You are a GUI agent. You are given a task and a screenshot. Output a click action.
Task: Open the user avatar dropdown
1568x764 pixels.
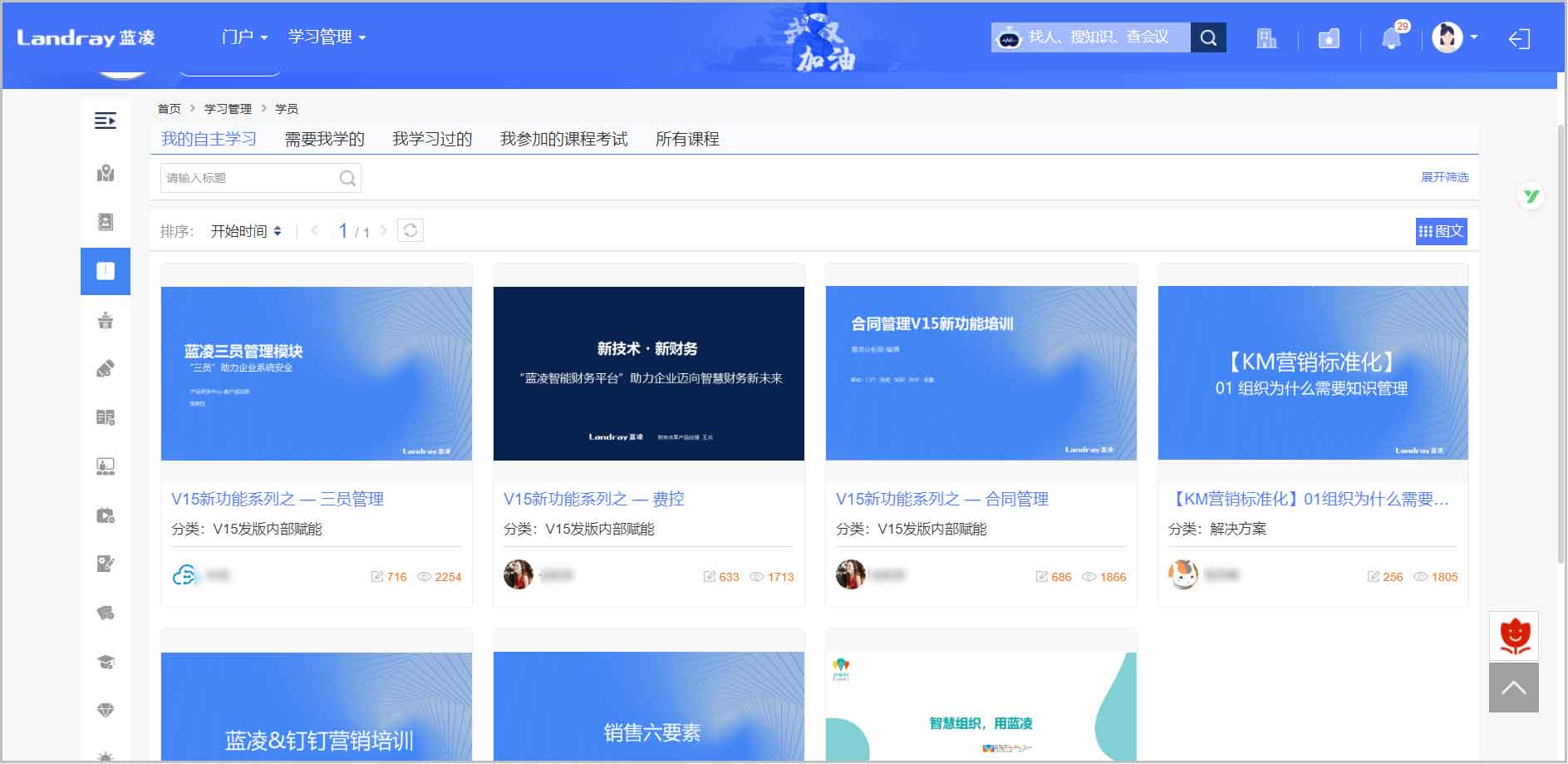1454,37
